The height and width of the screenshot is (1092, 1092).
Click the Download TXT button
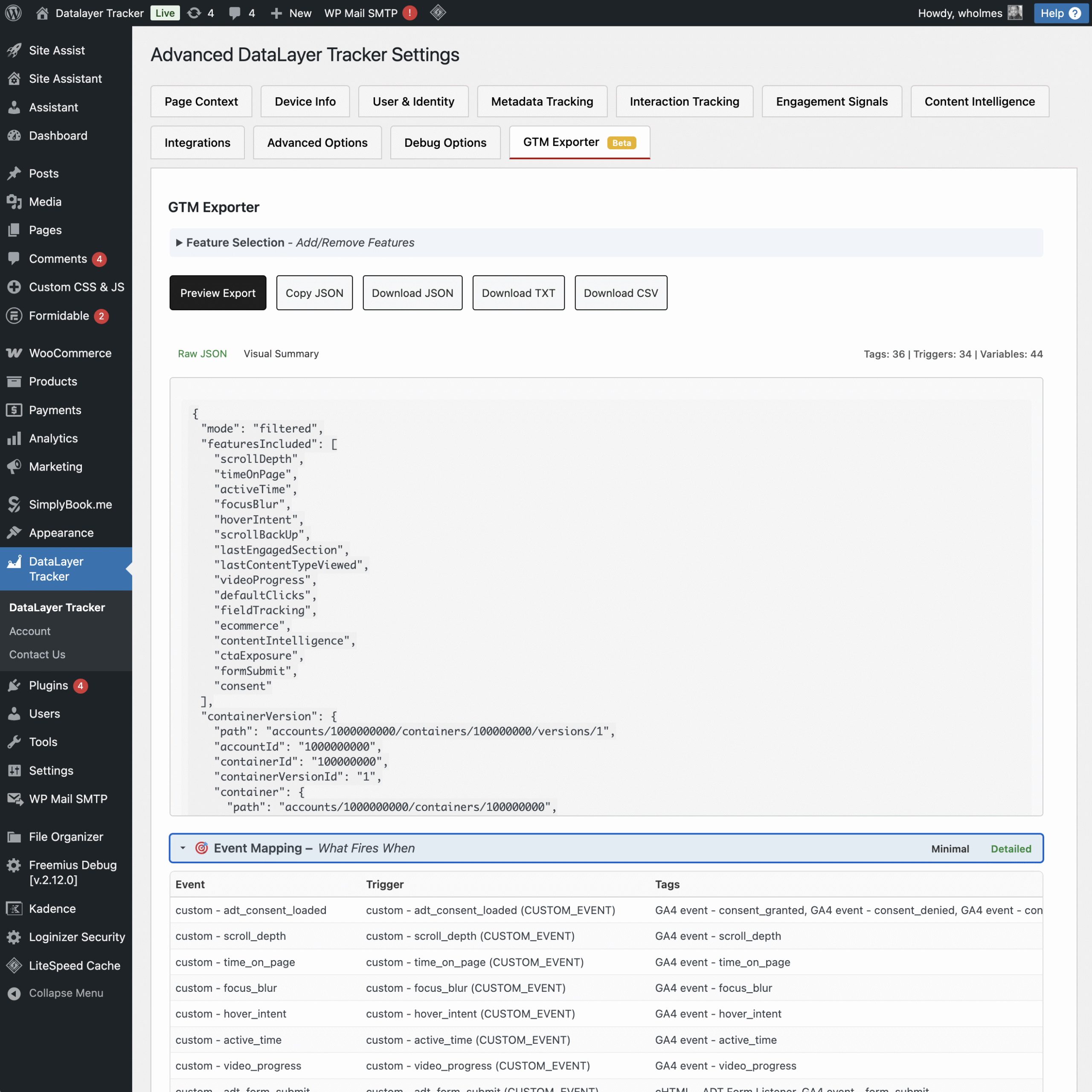pos(518,293)
